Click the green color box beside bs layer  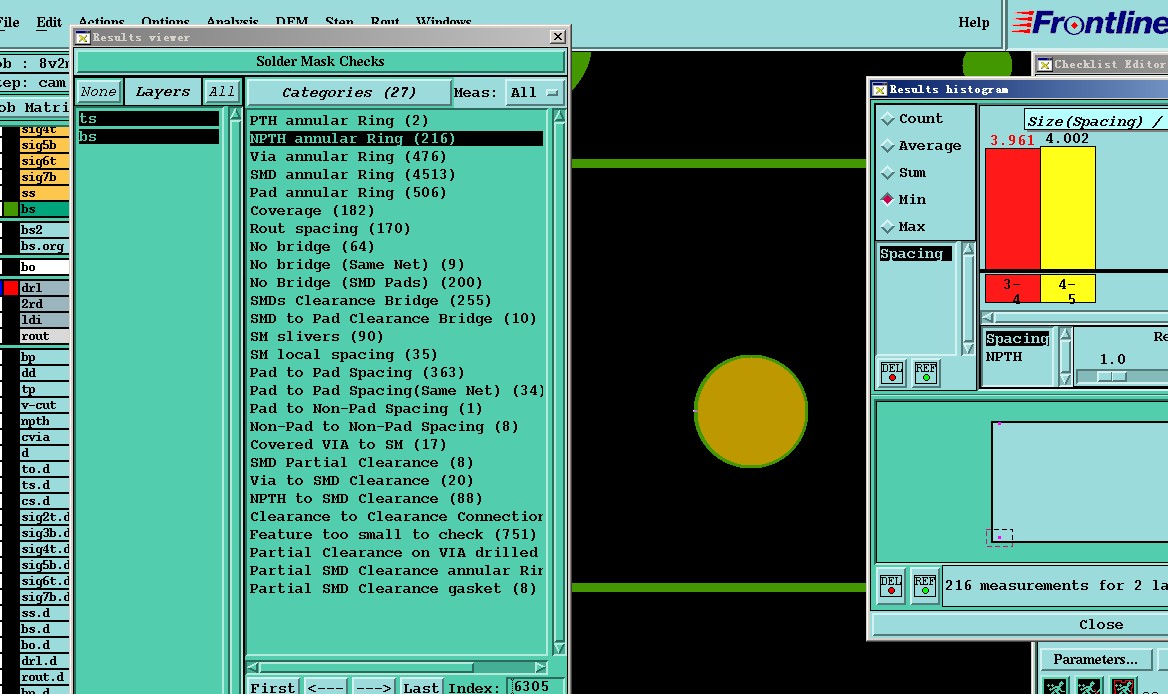[10, 209]
